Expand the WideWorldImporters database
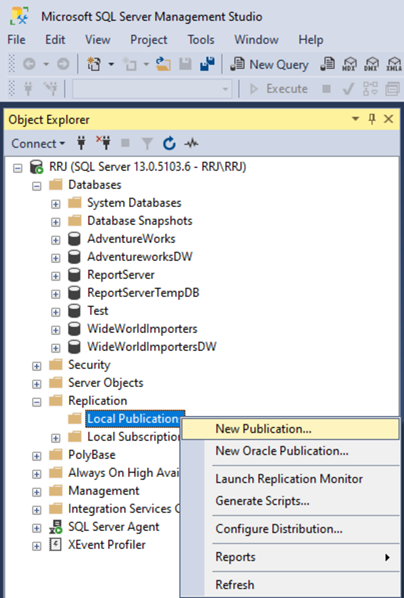 tap(56, 330)
